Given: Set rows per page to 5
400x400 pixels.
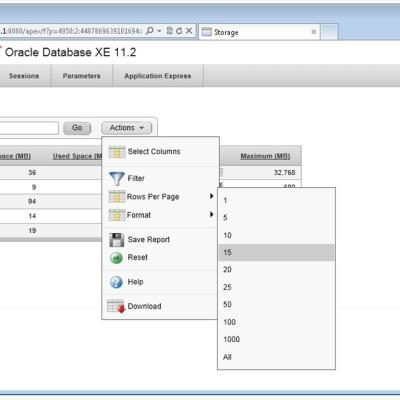Looking at the screenshot, I should point(276,218).
